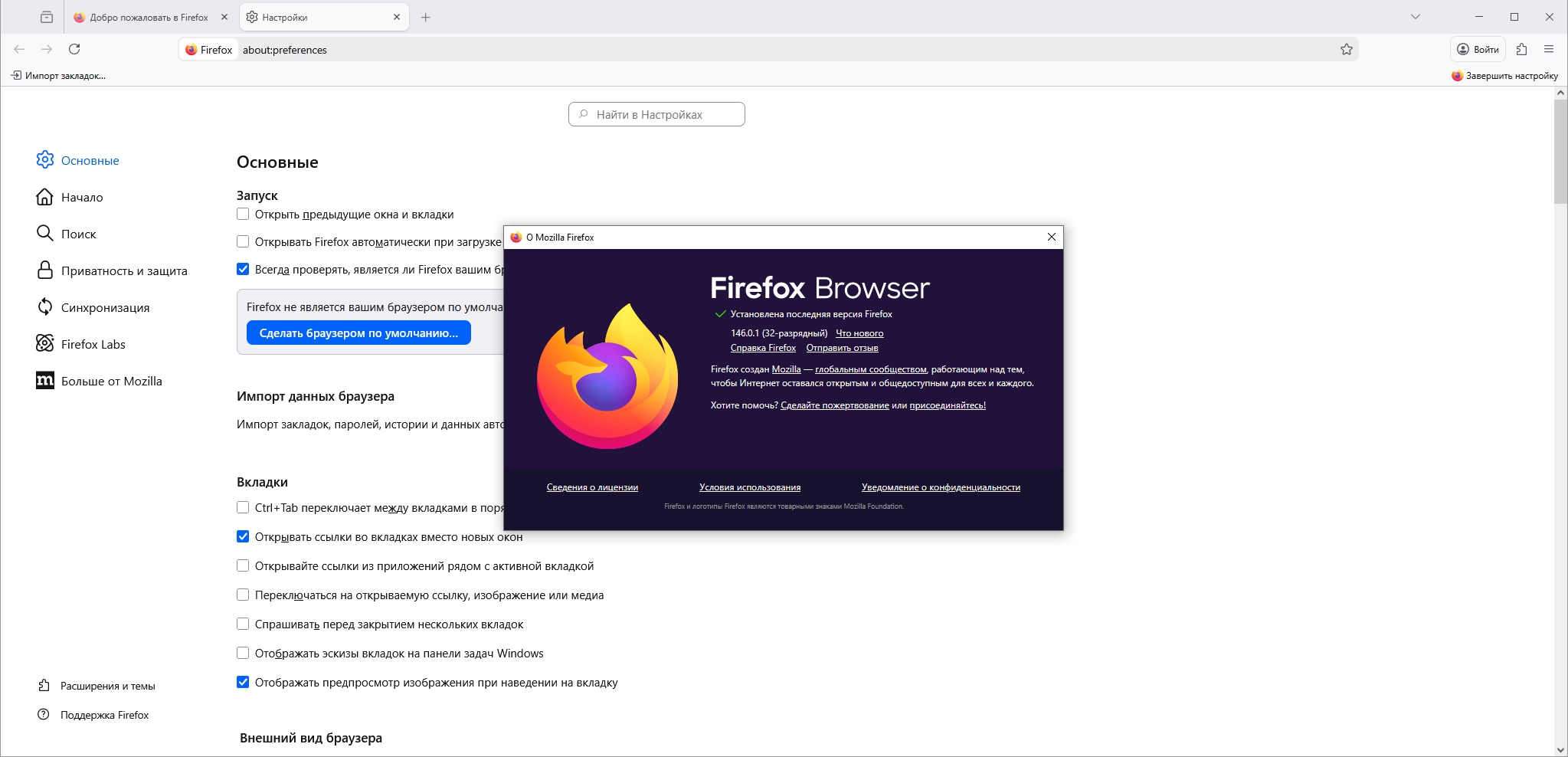Select the Настройки tab
Screen dimensions: 1568x757
click(x=324, y=17)
